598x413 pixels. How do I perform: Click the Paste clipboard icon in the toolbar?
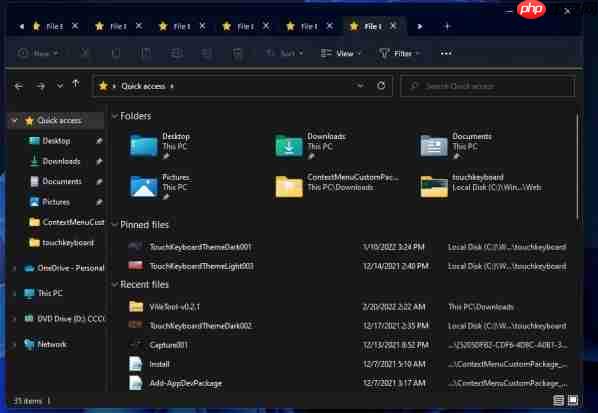(x=146, y=53)
